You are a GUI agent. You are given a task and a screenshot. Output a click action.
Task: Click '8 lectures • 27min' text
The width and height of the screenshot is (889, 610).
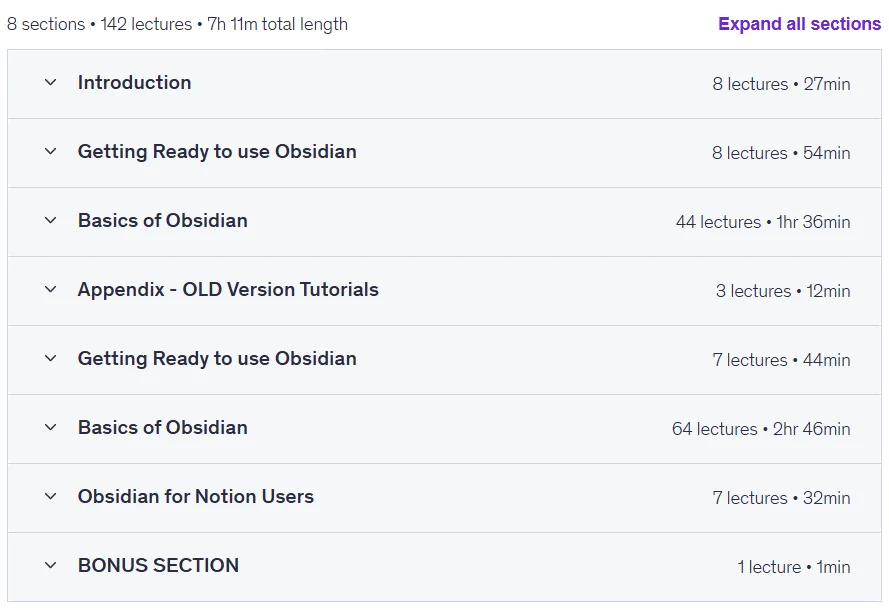click(x=781, y=84)
